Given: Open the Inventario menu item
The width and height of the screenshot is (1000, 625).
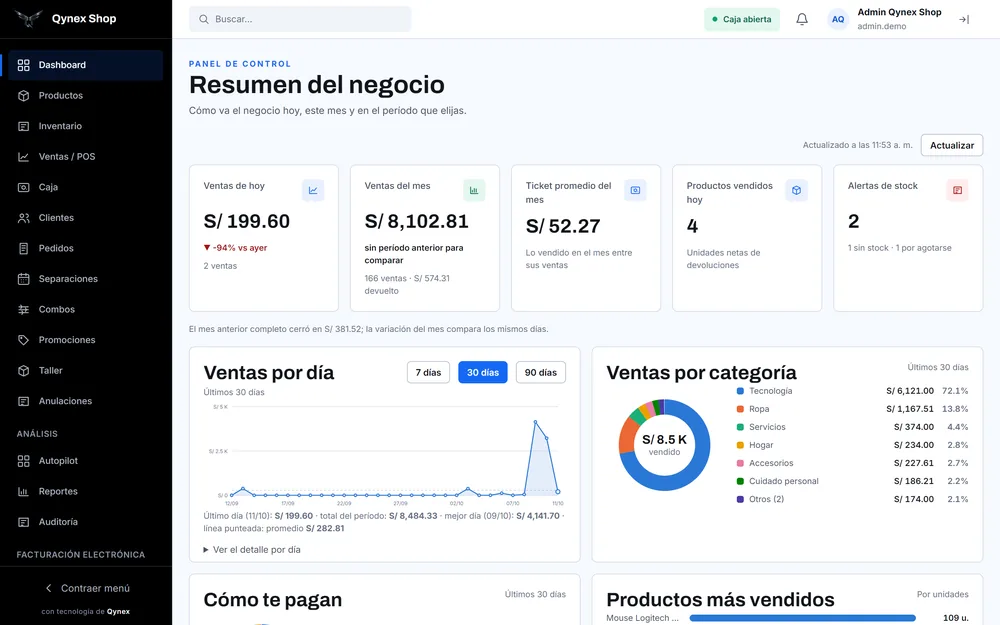Looking at the screenshot, I should pos(85,126).
